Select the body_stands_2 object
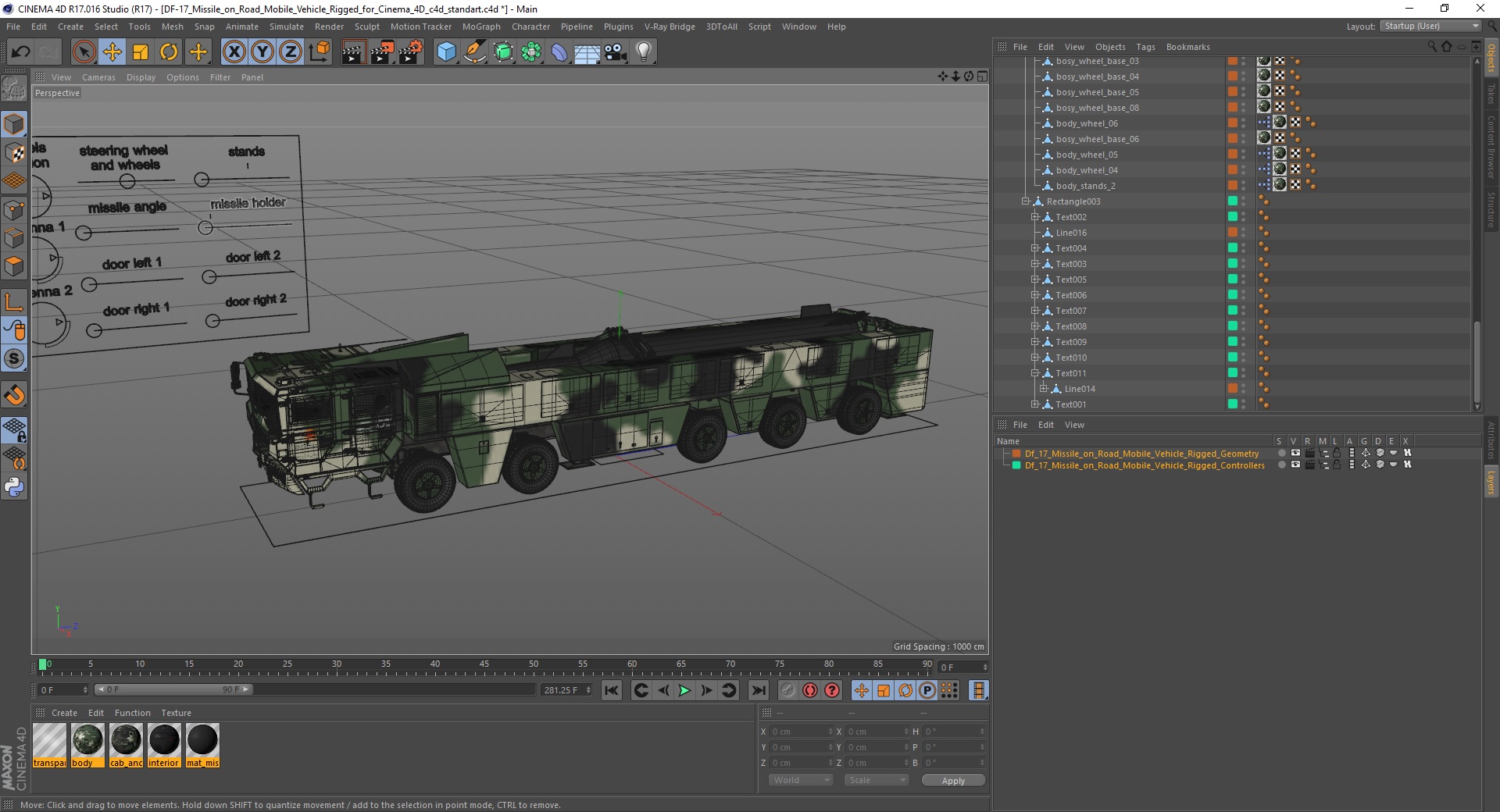The image size is (1500, 812). (1086, 186)
